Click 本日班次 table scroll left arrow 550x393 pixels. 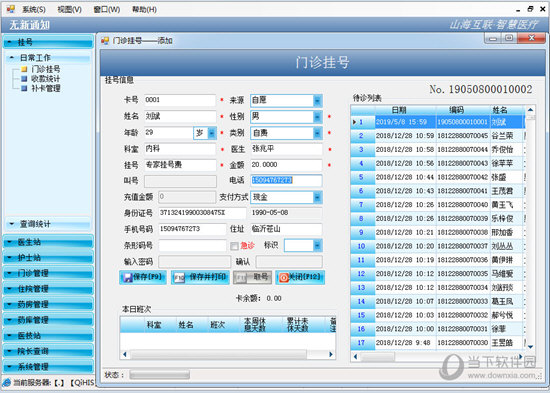125,354
